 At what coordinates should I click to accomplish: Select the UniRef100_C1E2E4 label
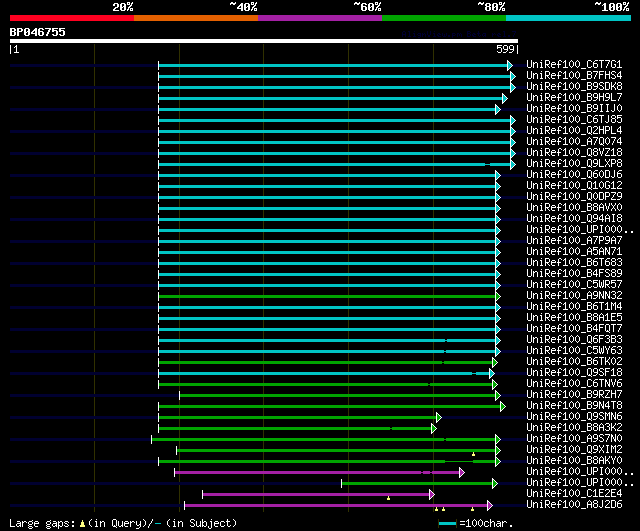pyautogui.click(x=574, y=494)
